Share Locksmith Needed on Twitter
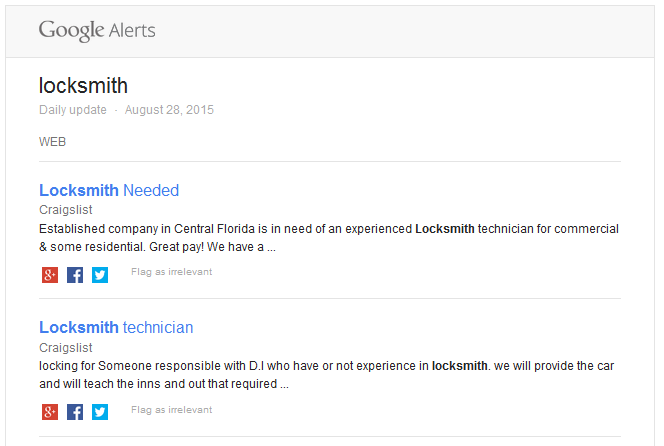The image size is (664, 446). (100, 275)
